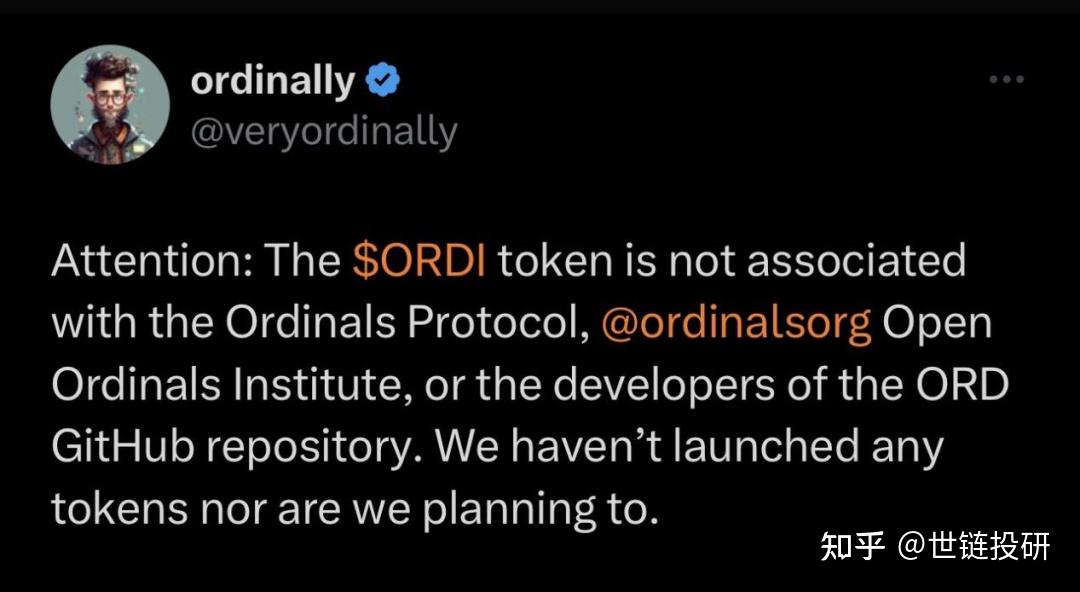Screen dimensions: 1080x592
Task: Click the phrase token is not associated
Action: coord(731,261)
